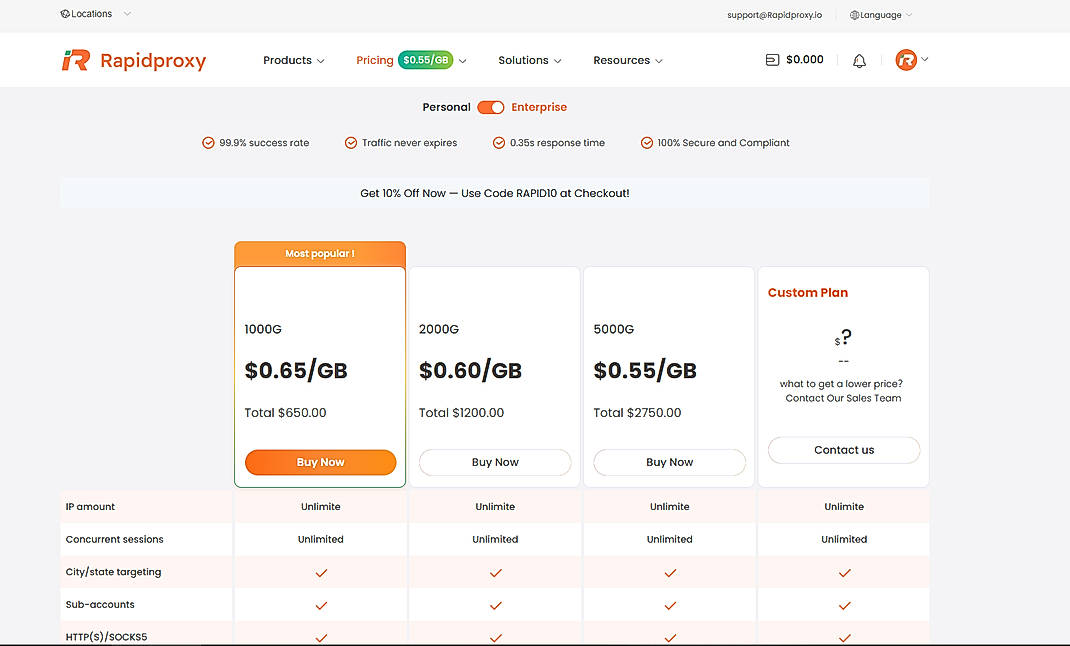
Task: Buy the 2000G plan now
Action: pyautogui.click(x=495, y=462)
